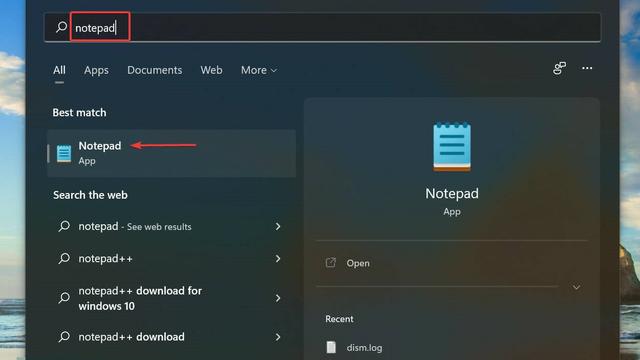Click magnifier icon beside 'notepad++ download for windows 10'
This screenshot has height=360, width=640.
[x=64, y=298]
